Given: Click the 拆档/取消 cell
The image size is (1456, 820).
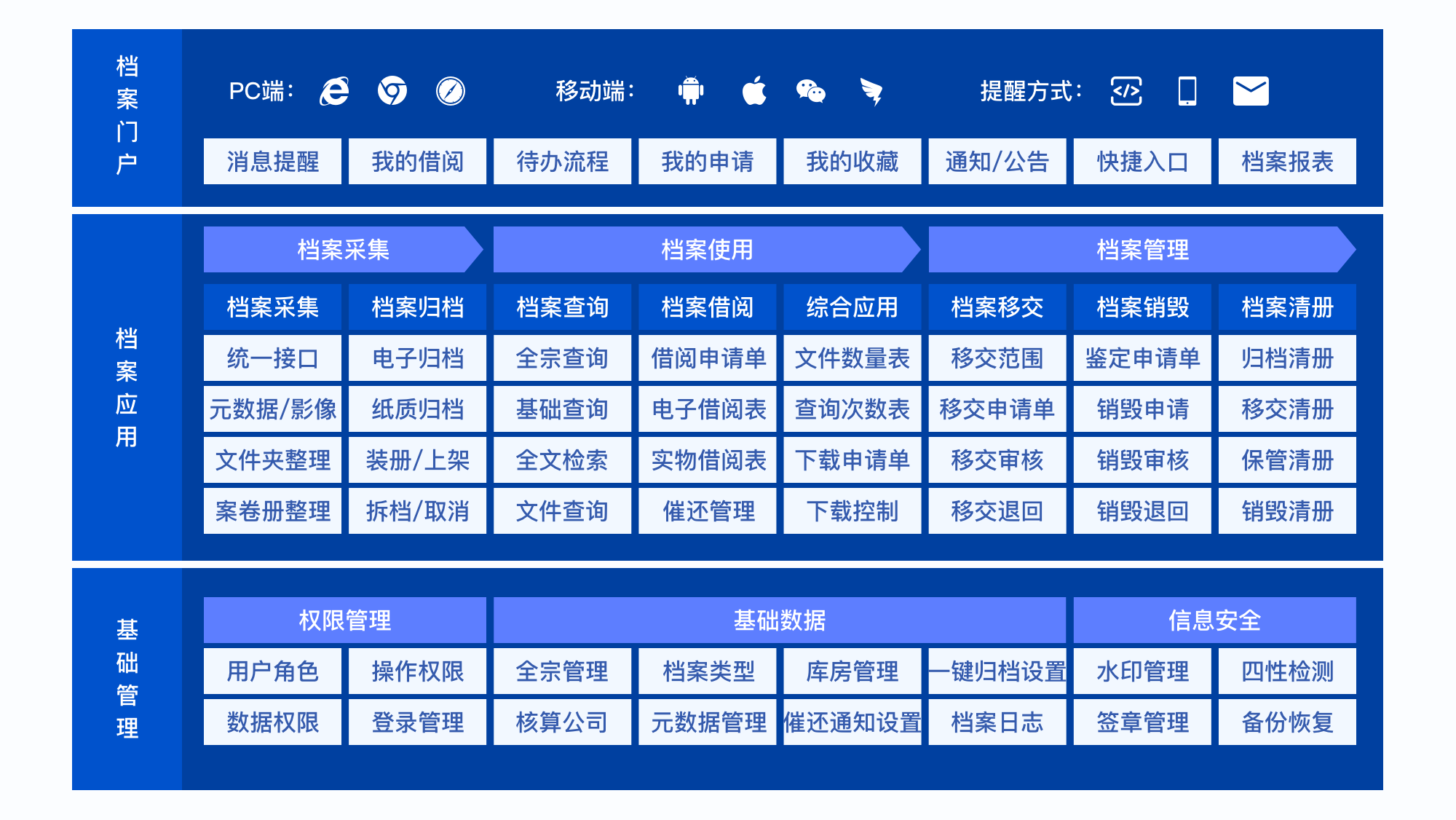Looking at the screenshot, I should (x=417, y=510).
